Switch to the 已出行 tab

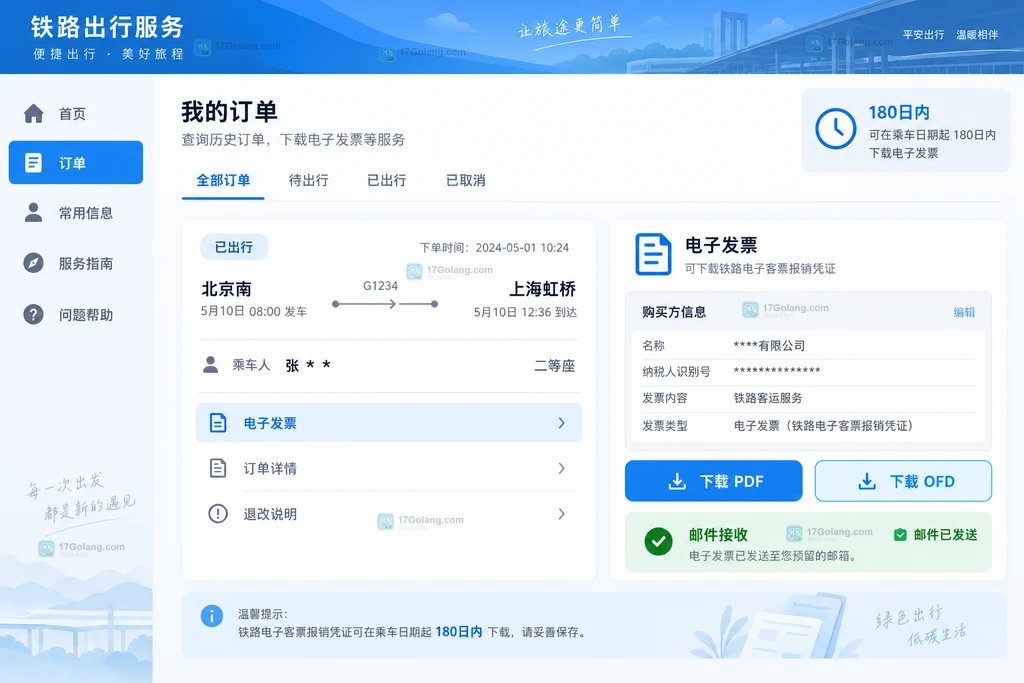(387, 181)
